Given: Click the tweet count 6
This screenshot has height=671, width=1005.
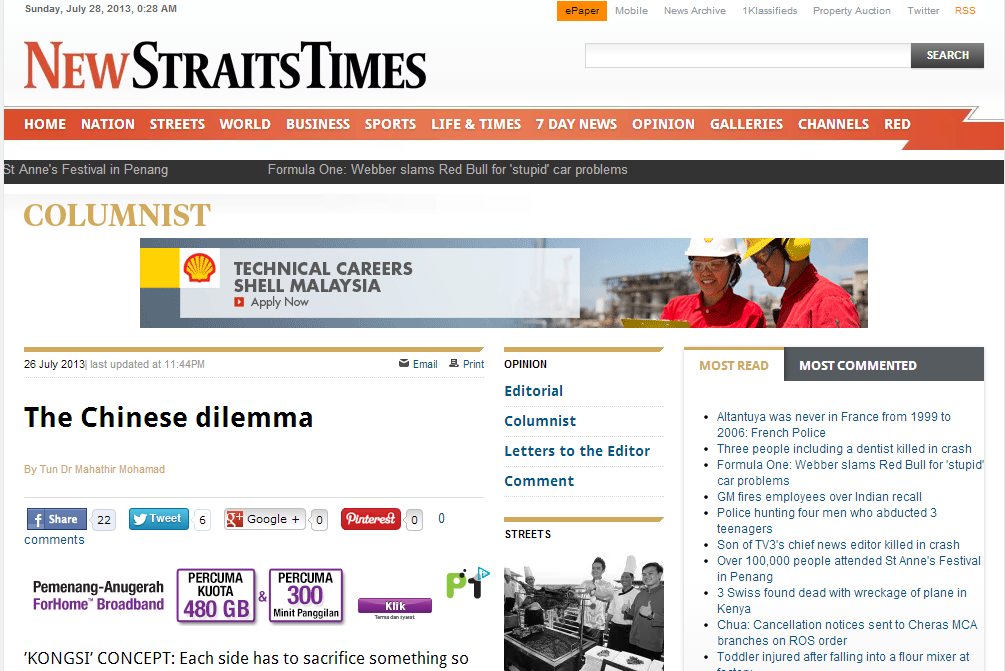Looking at the screenshot, I should click(203, 520).
